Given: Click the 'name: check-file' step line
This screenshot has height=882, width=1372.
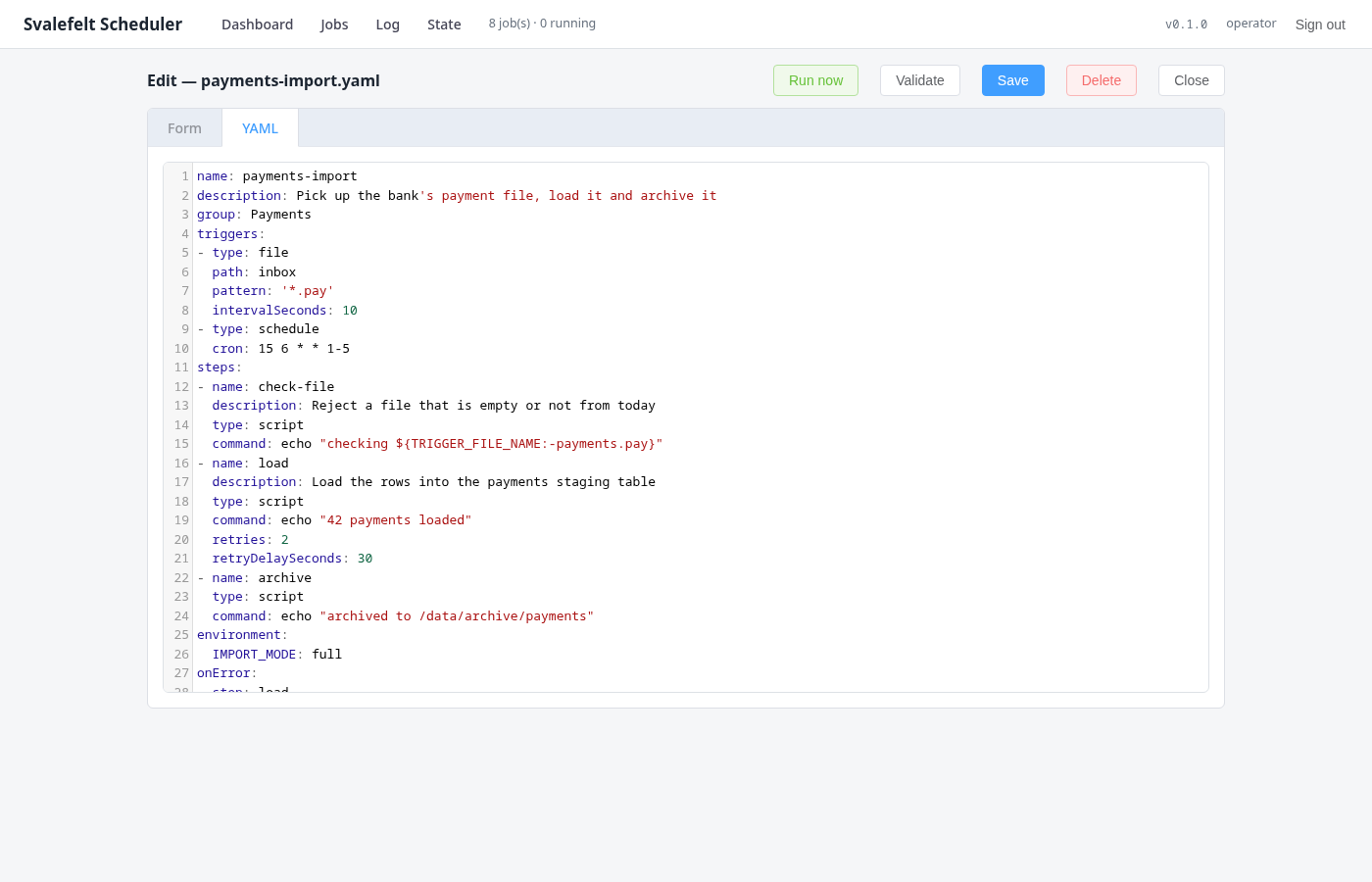Looking at the screenshot, I should (266, 387).
